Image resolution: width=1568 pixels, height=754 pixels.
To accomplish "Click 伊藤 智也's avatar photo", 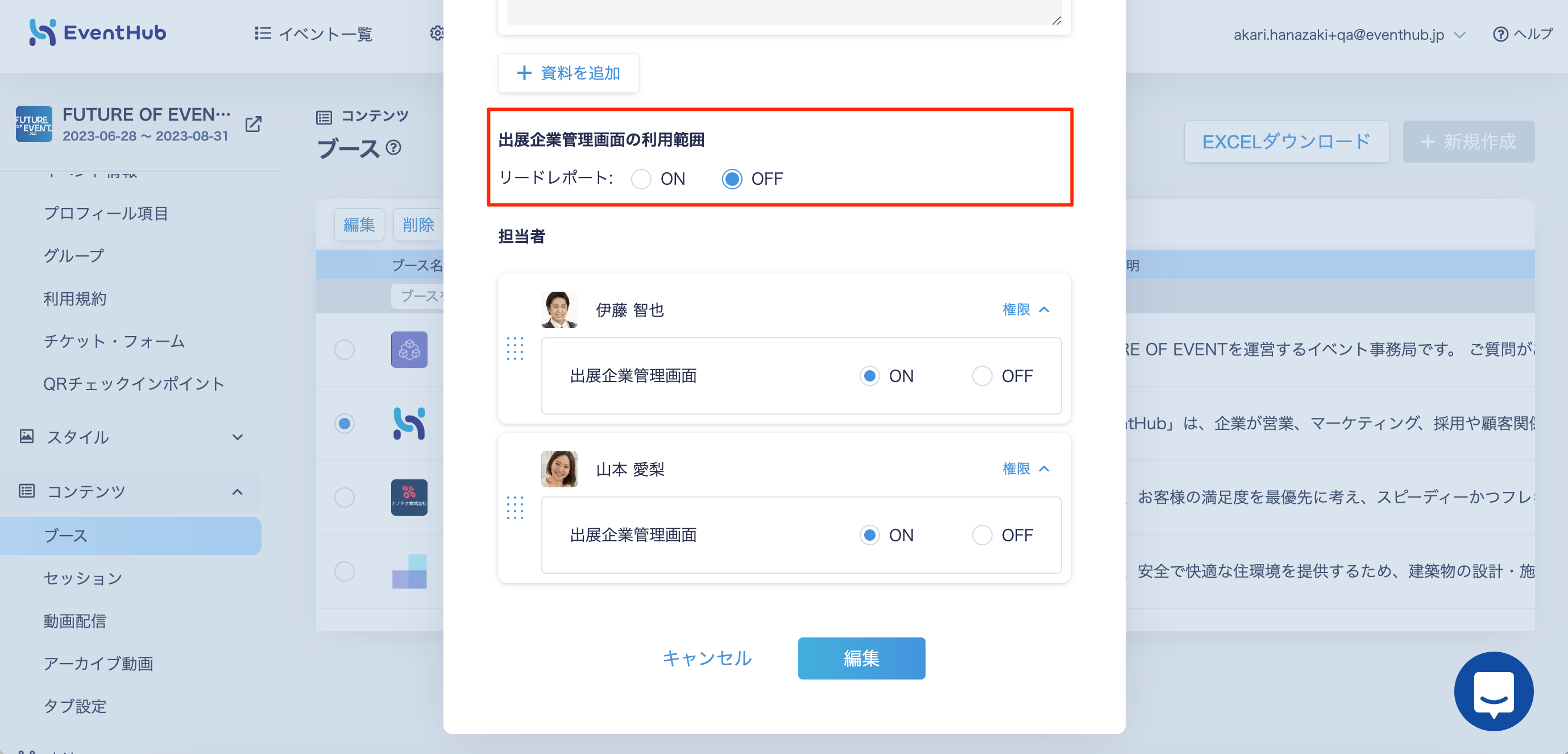I will click(x=559, y=309).
